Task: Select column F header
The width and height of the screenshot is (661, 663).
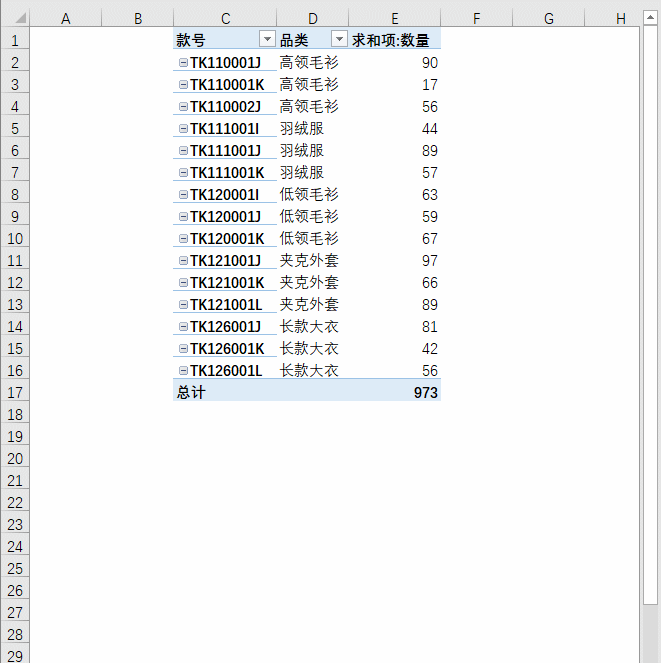Action: (x=477, y=18)
